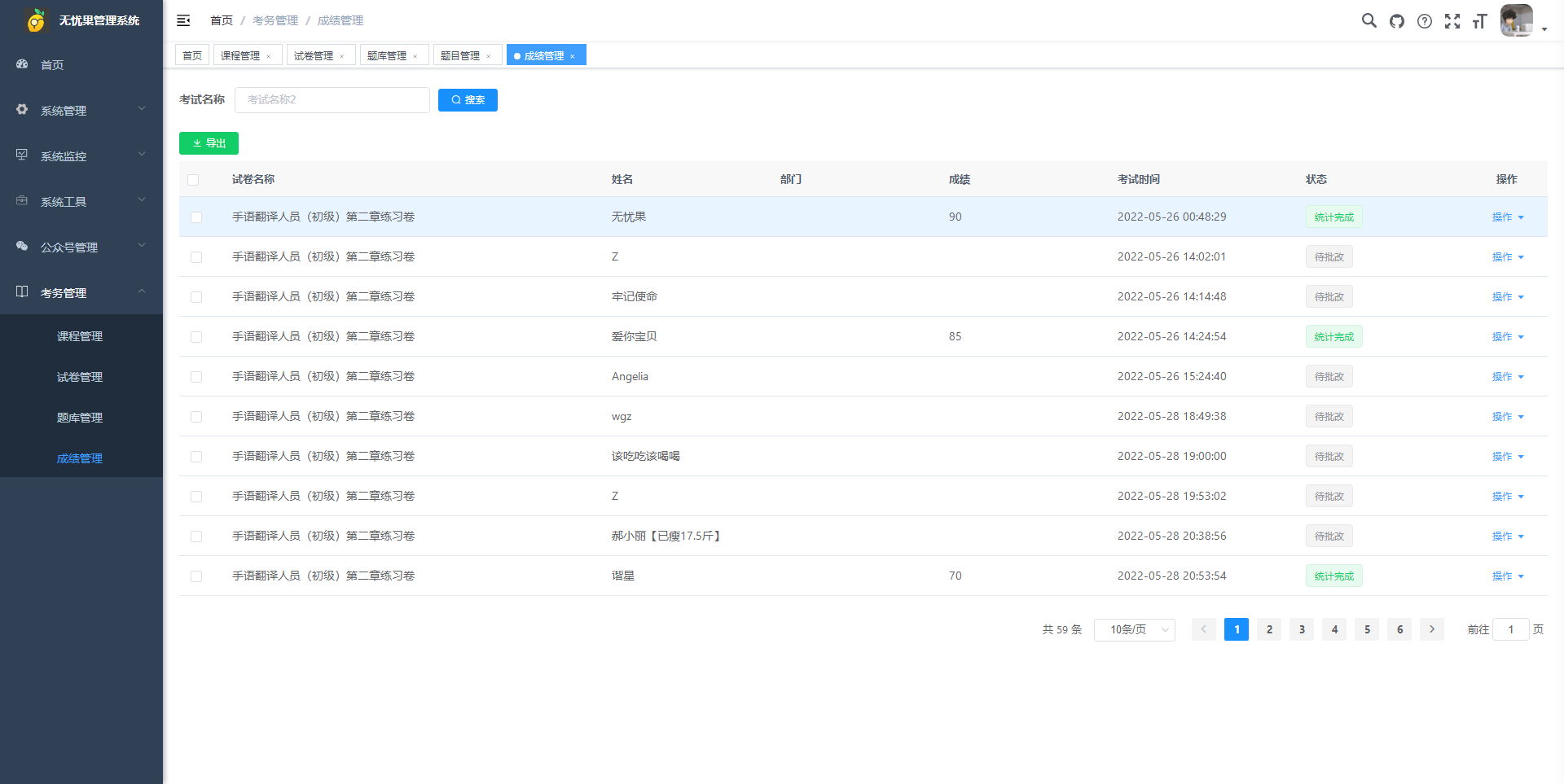The image size is (1564, 784).
Task: Switch to the 试卷管理 tab
Action: [x=314, y=55]
